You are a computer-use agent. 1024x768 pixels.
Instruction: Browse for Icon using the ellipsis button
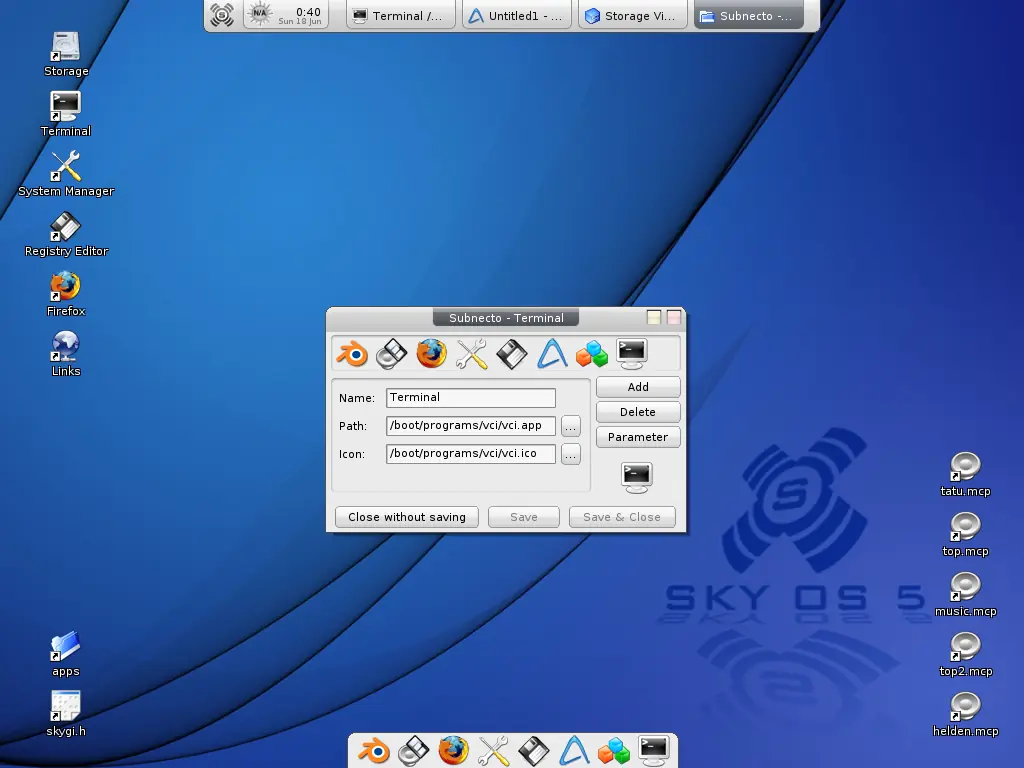(571, 455)
